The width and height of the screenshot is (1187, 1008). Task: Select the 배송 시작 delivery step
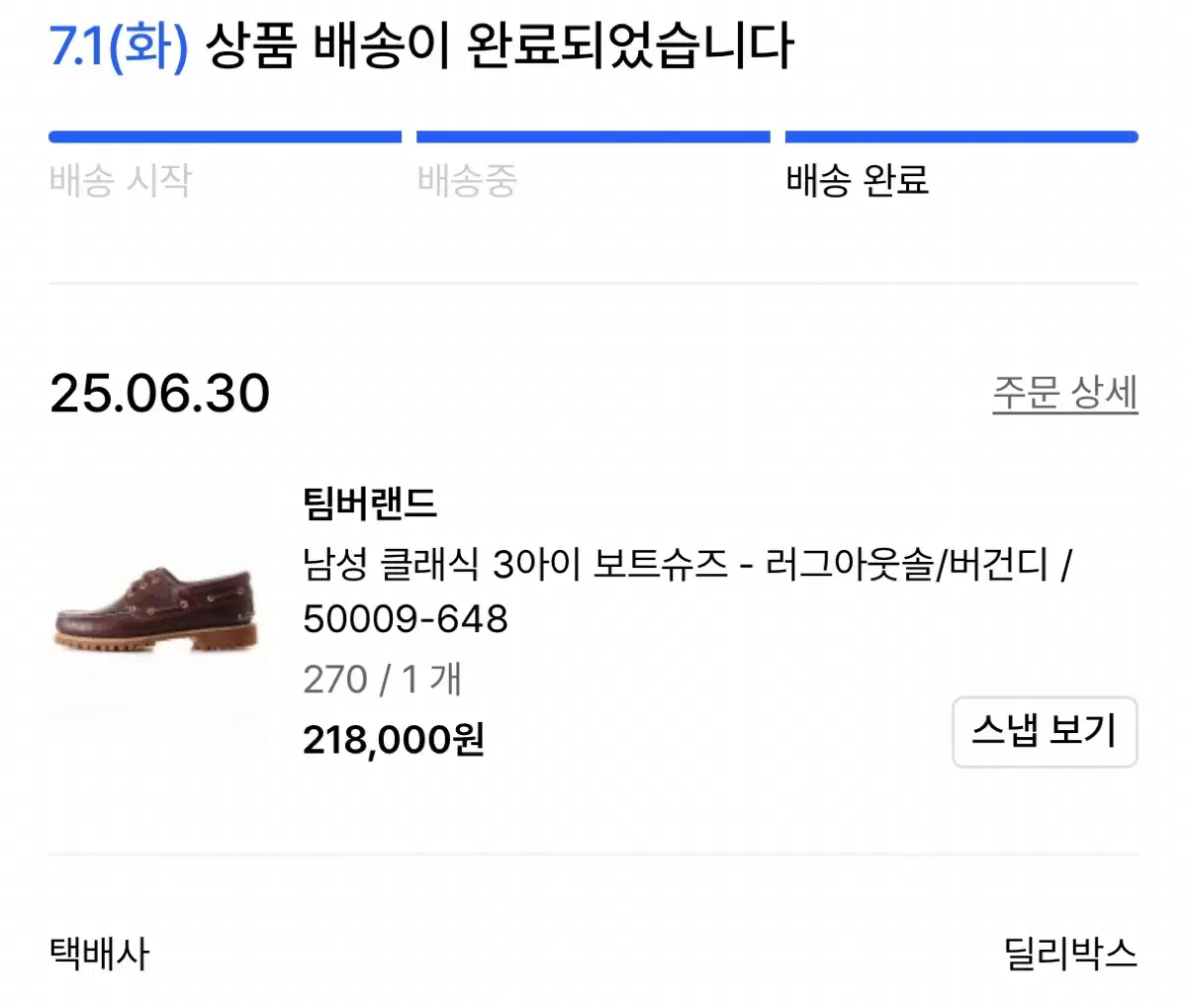121,179
